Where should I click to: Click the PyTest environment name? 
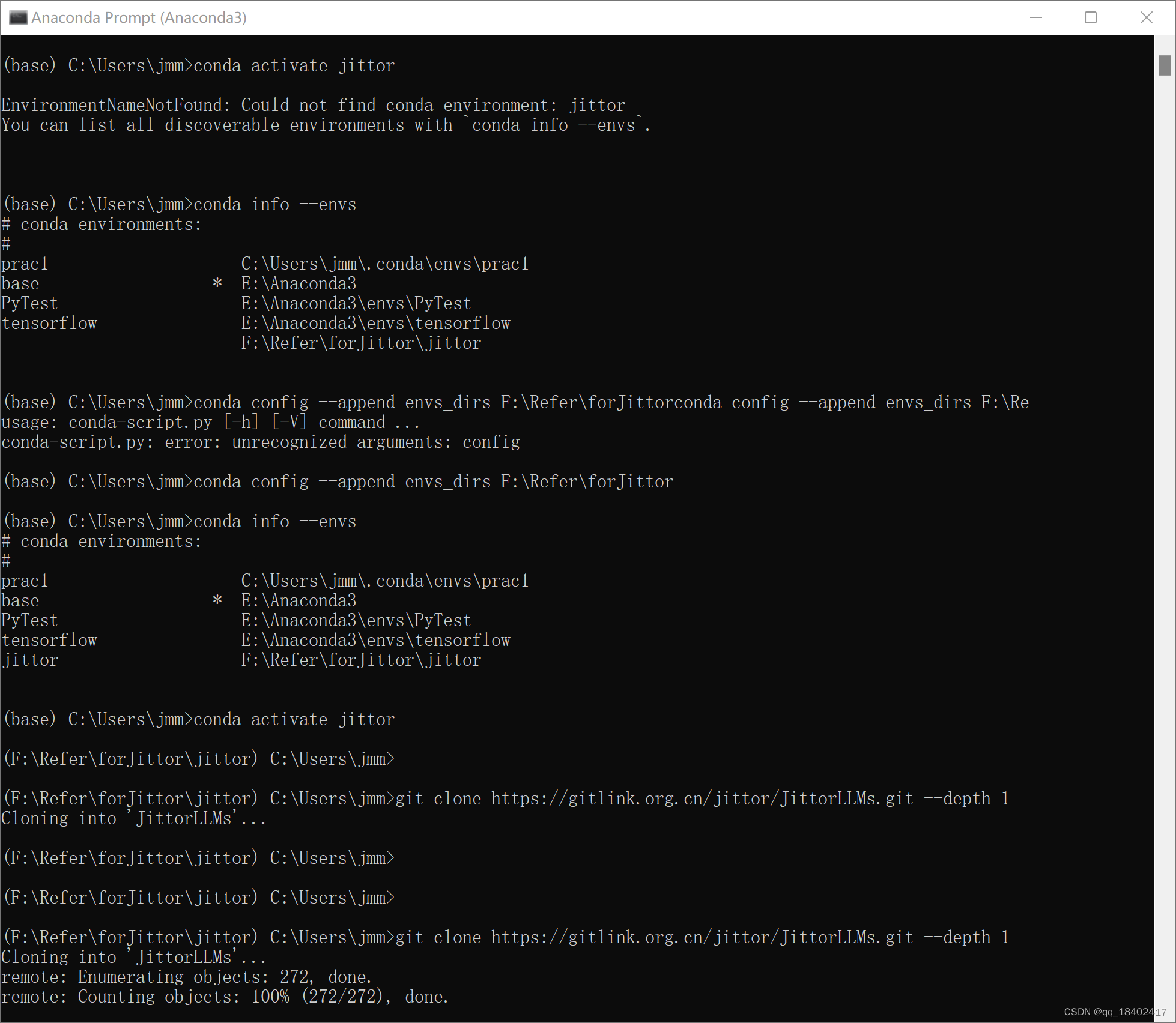coord(29,620)
